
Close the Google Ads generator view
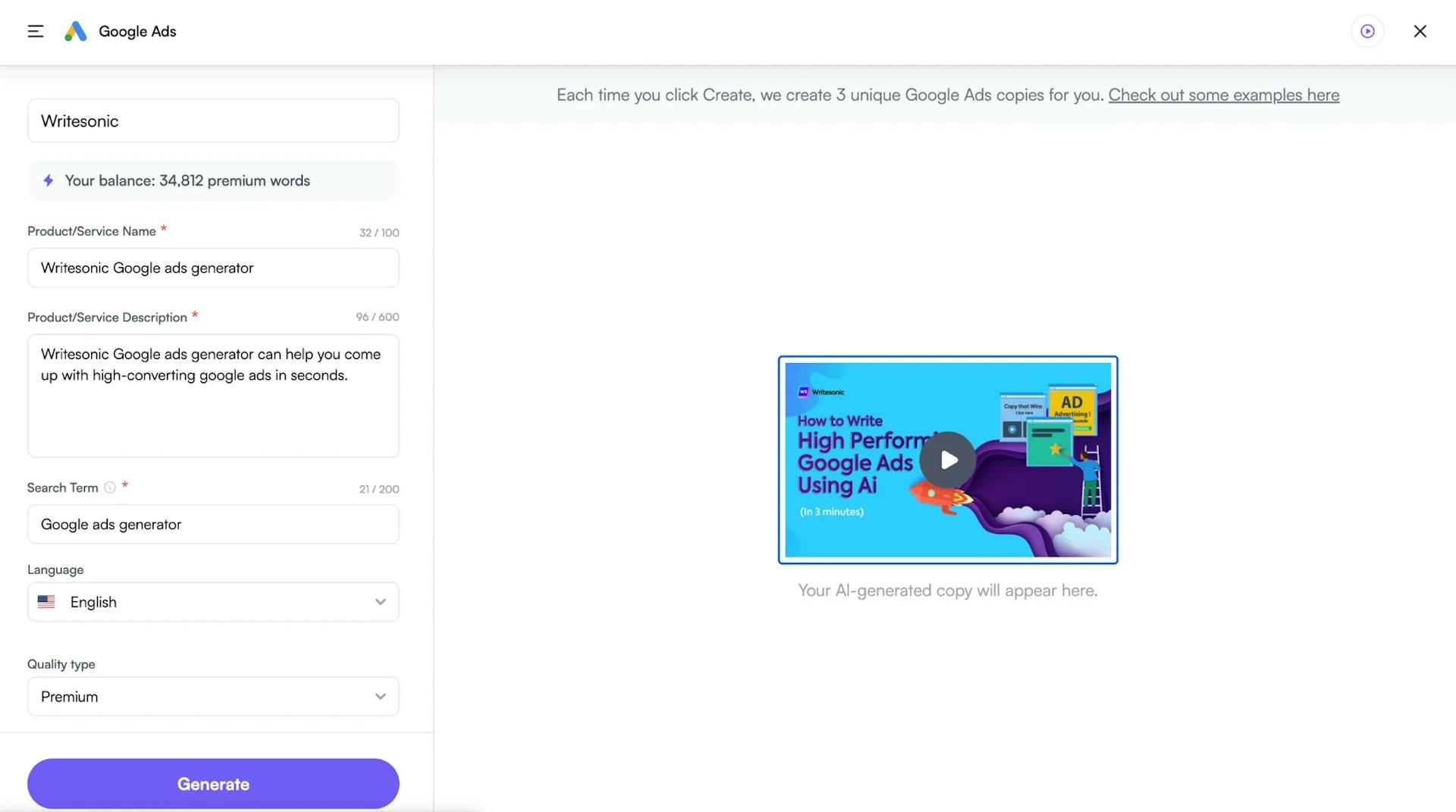tap(1420, 31)
